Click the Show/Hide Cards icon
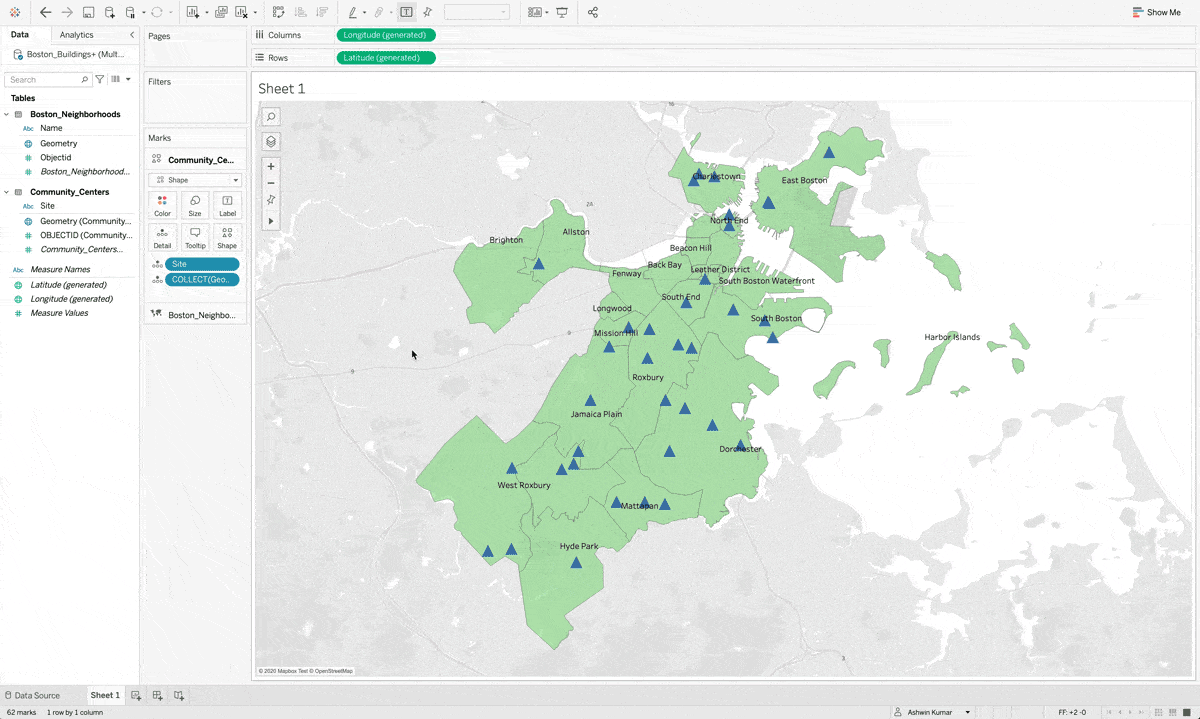 tap(535, 12)
